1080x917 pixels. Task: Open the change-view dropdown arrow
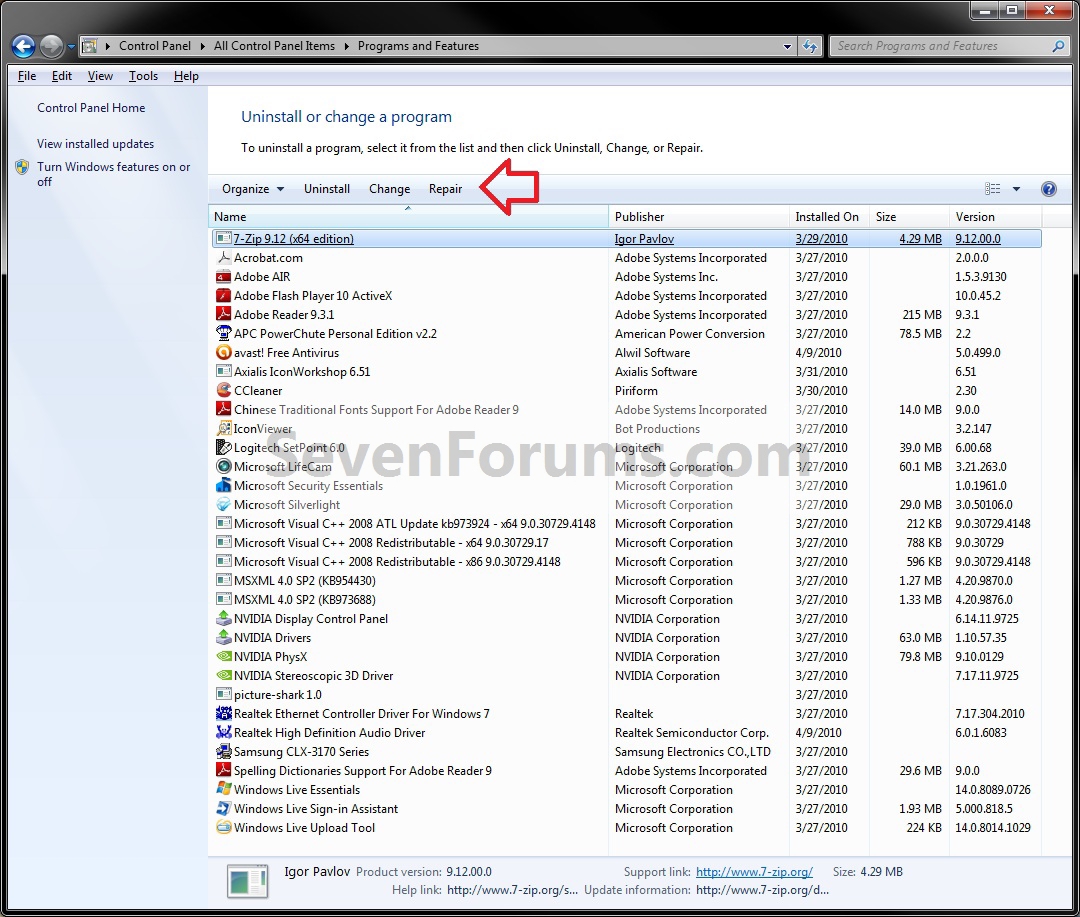1014,188
